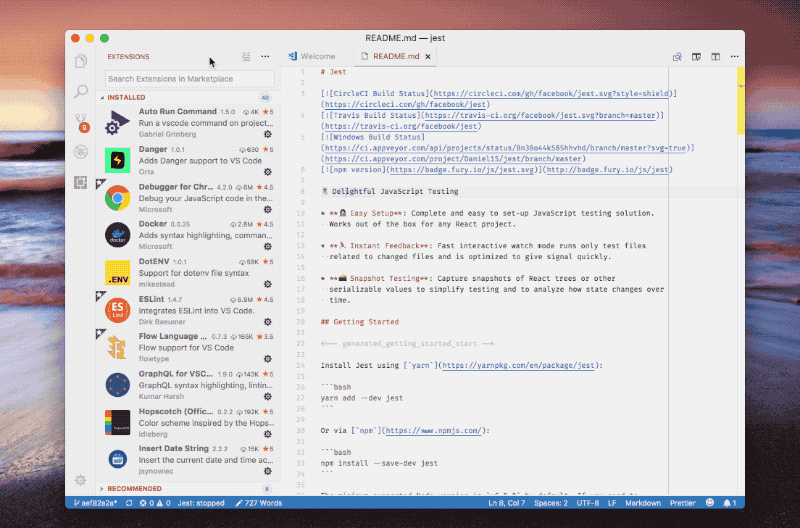Select the Danger extension title
The height and width of the screenshot is (528, 800).
click(153, 149)
